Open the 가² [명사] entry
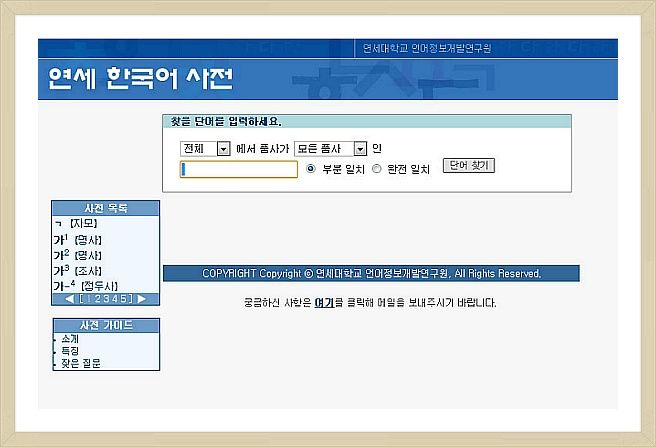The width and height of the screenshot is (656, 447). click(x=78, y=255)
